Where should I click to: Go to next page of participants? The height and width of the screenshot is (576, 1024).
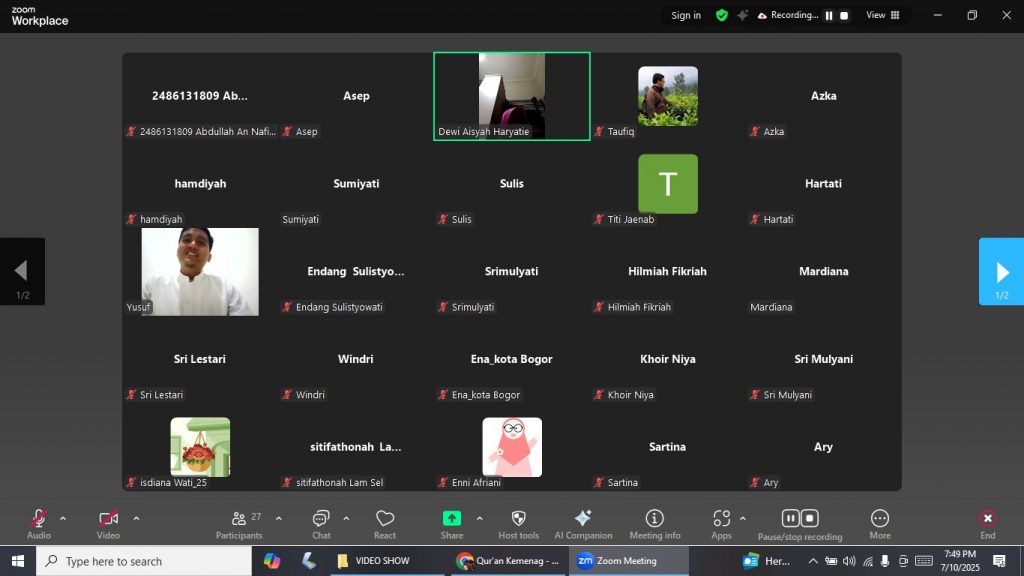[1001, 272]
